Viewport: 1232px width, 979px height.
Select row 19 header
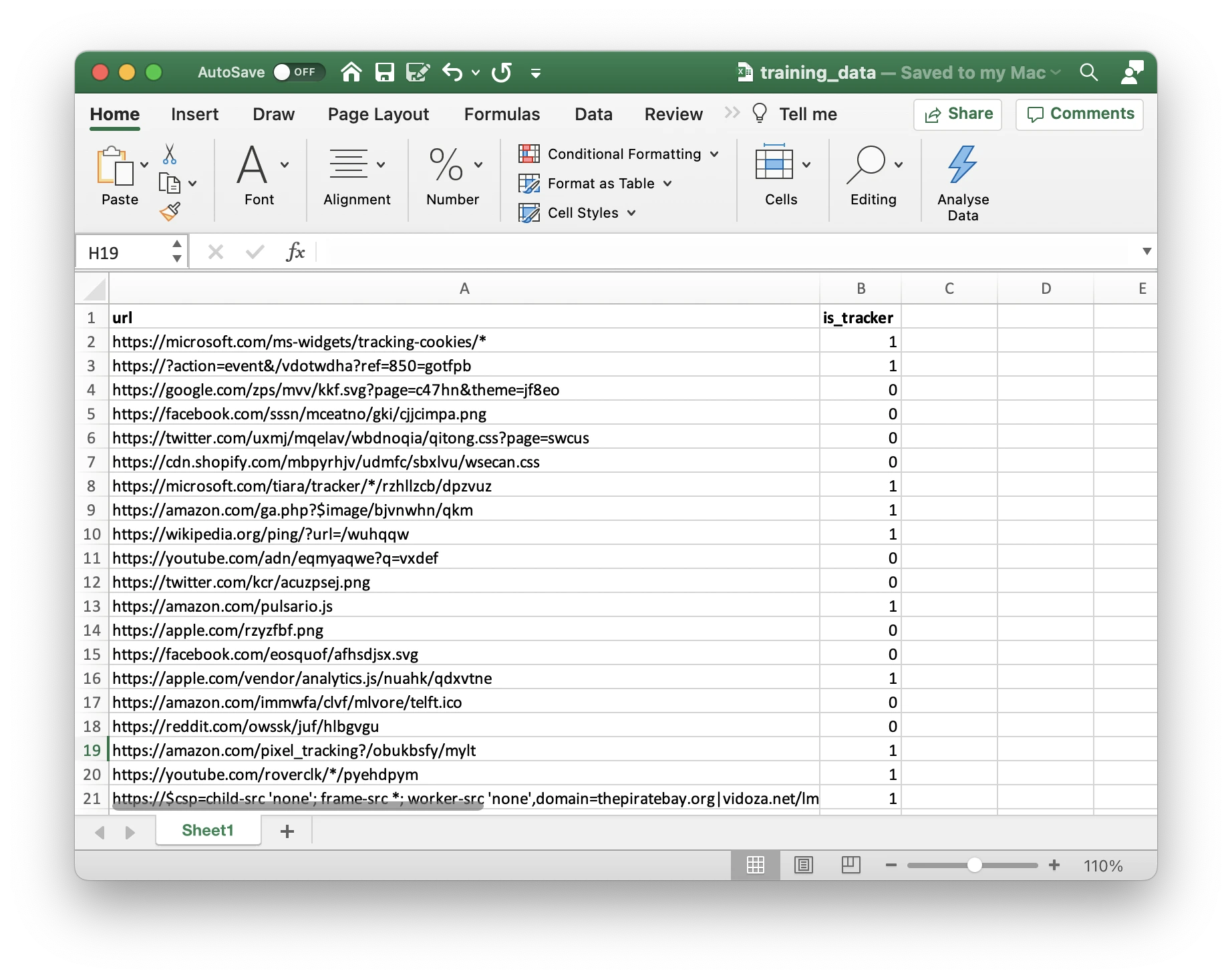click(92, 750)
